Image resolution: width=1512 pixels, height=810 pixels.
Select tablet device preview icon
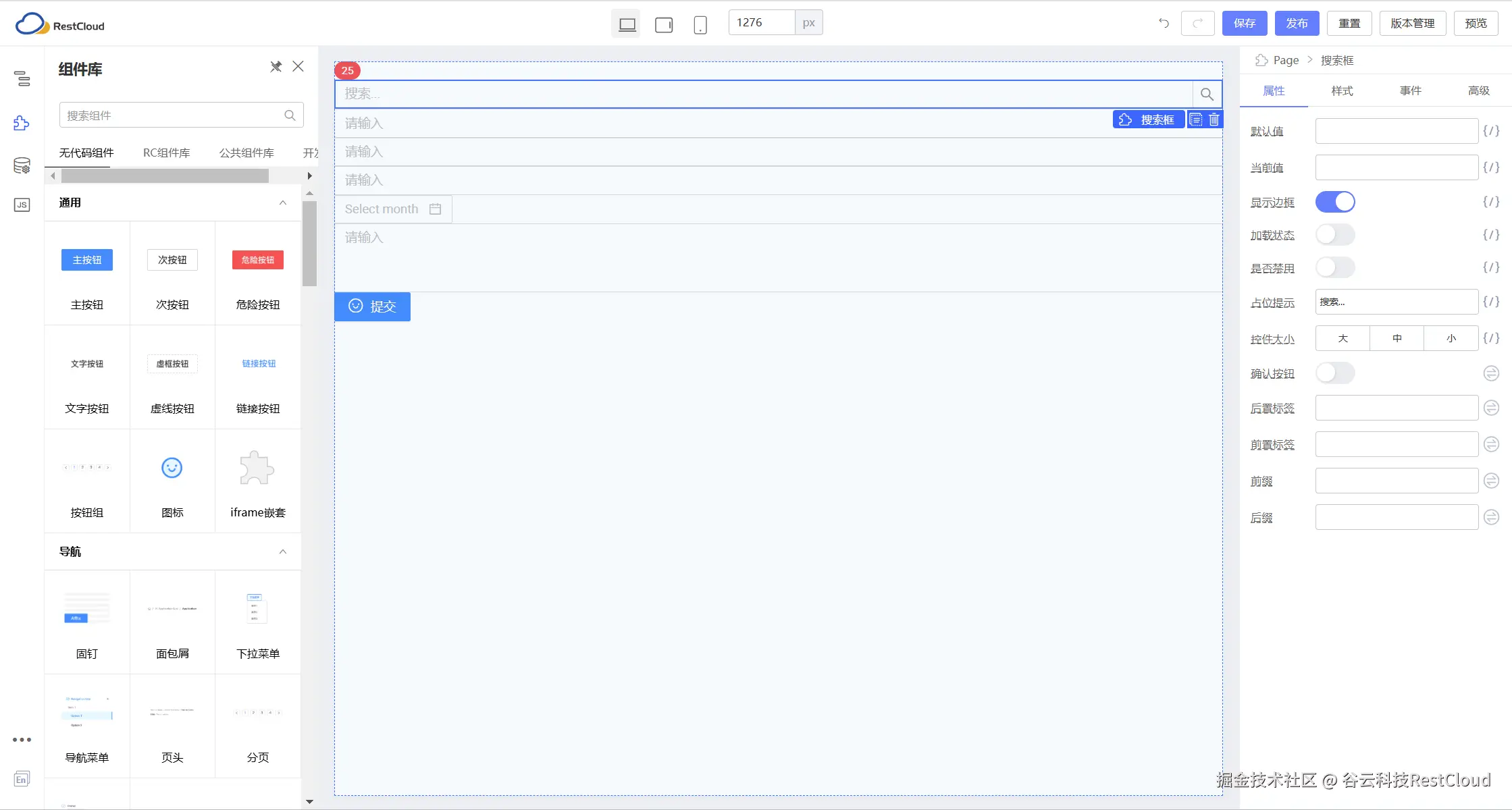click(x=664, y=25)
